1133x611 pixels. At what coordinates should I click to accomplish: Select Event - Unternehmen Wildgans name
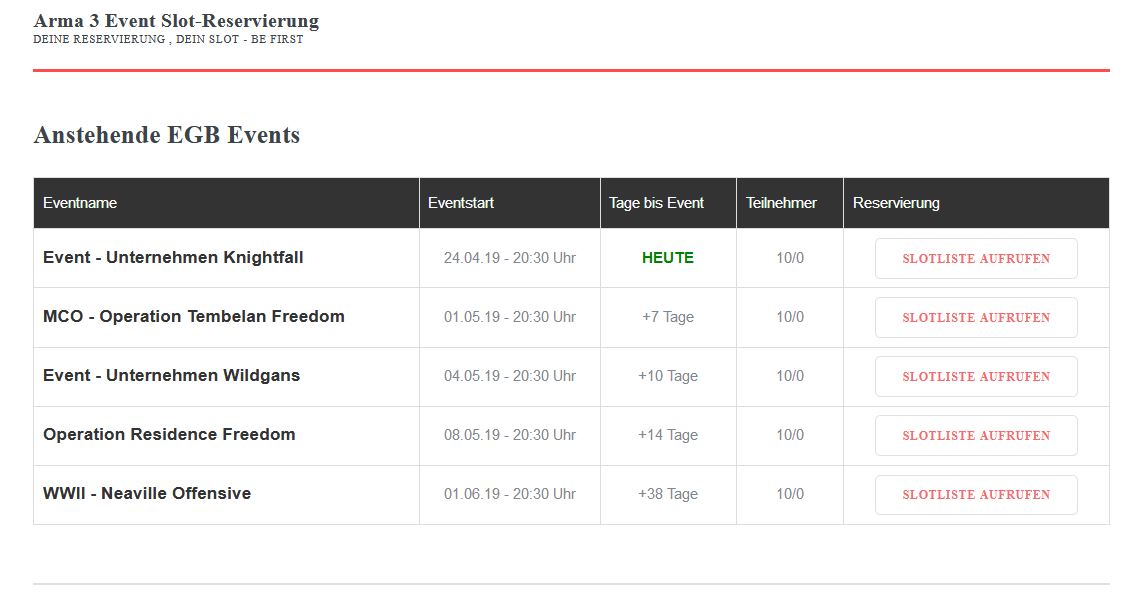(171, 376)
